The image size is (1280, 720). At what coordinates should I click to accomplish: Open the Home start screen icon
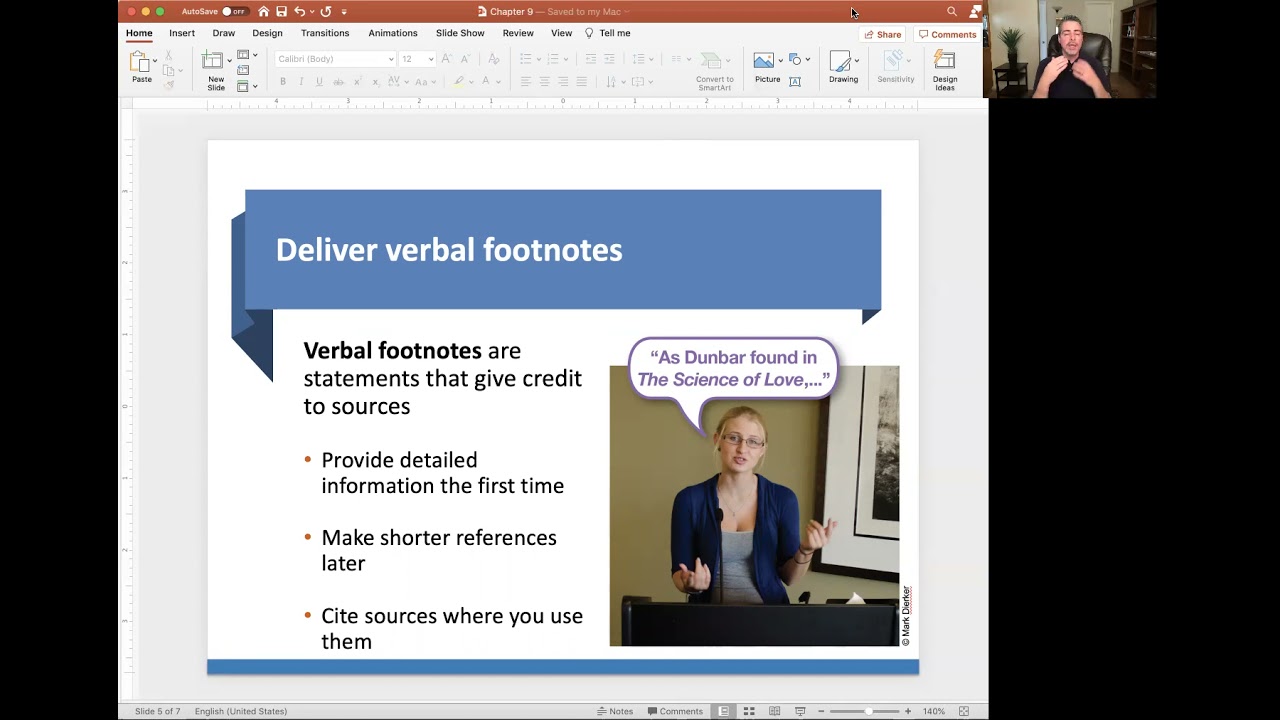(x=264, y=12)
